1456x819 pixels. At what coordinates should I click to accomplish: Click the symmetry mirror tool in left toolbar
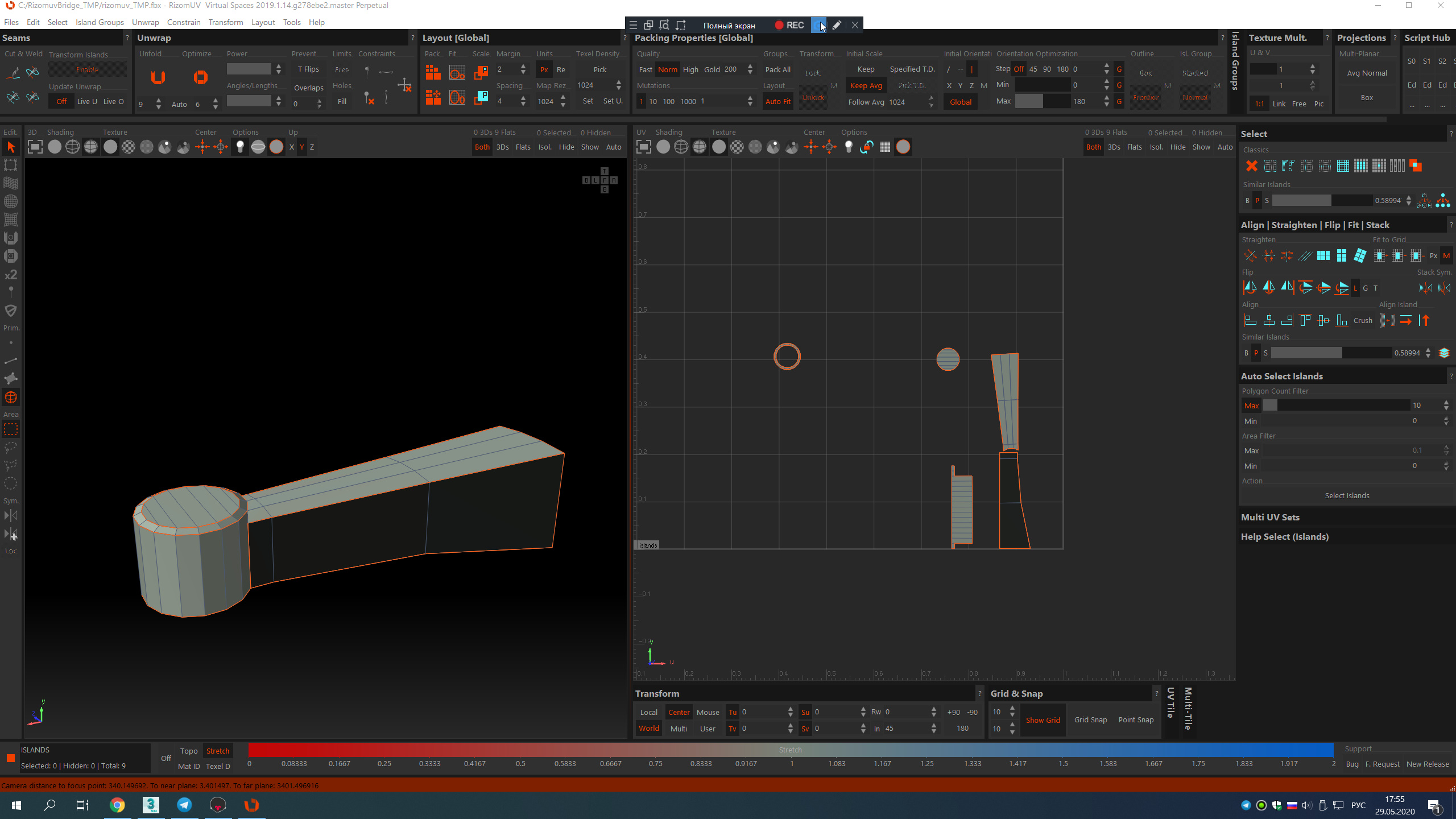11,516
